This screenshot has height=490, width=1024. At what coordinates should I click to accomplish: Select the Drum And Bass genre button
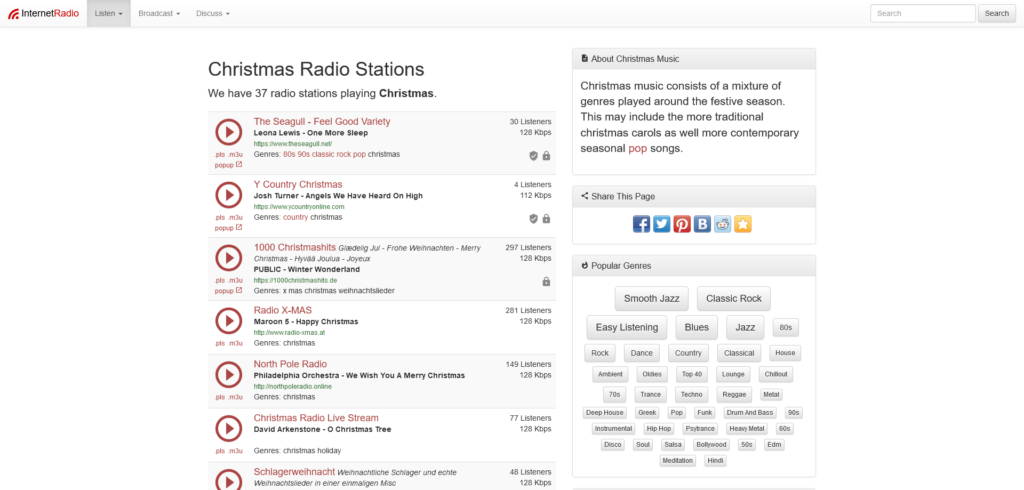(750, 413)
